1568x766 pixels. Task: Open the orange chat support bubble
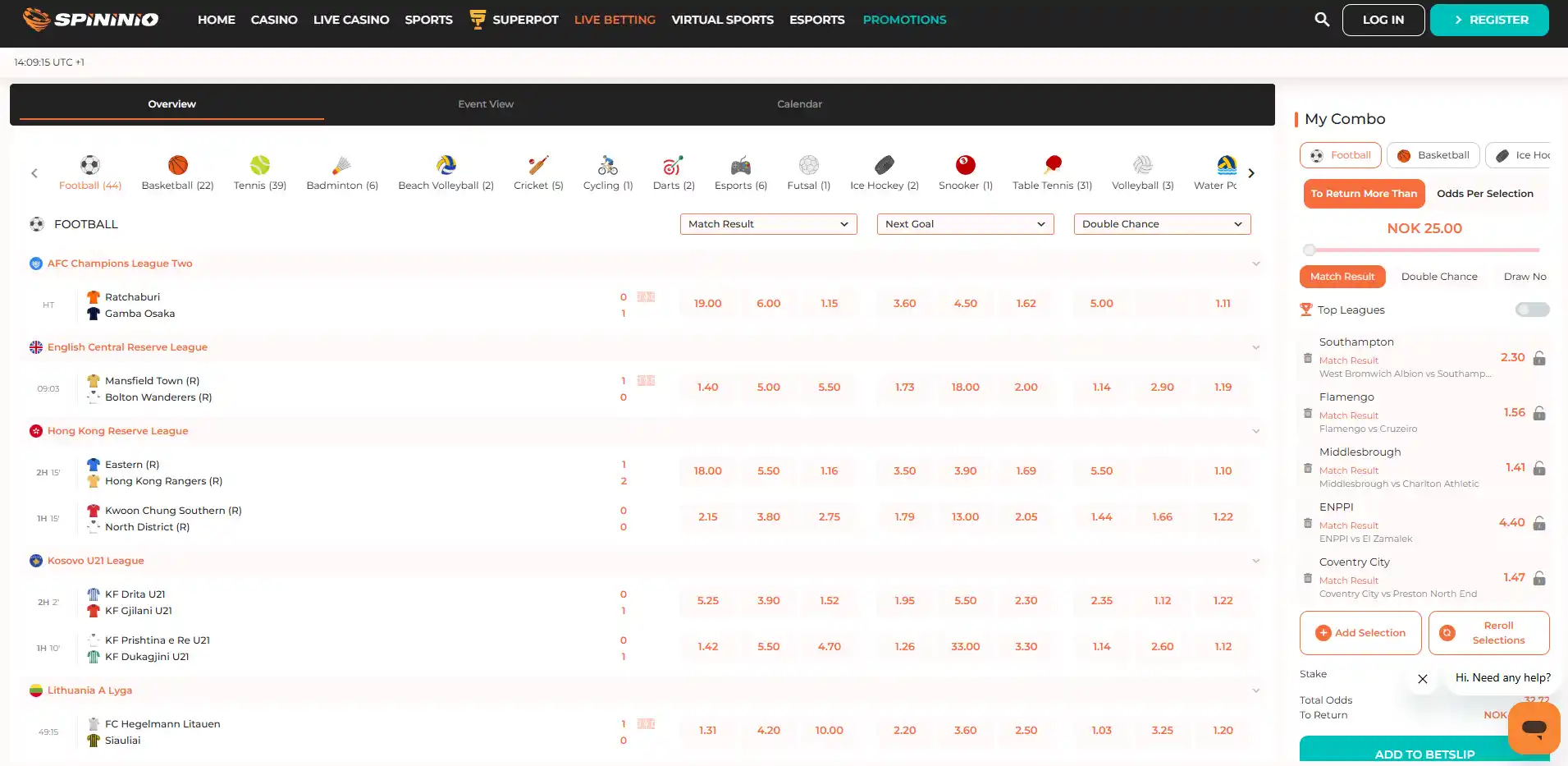[x=1534, y=728]
